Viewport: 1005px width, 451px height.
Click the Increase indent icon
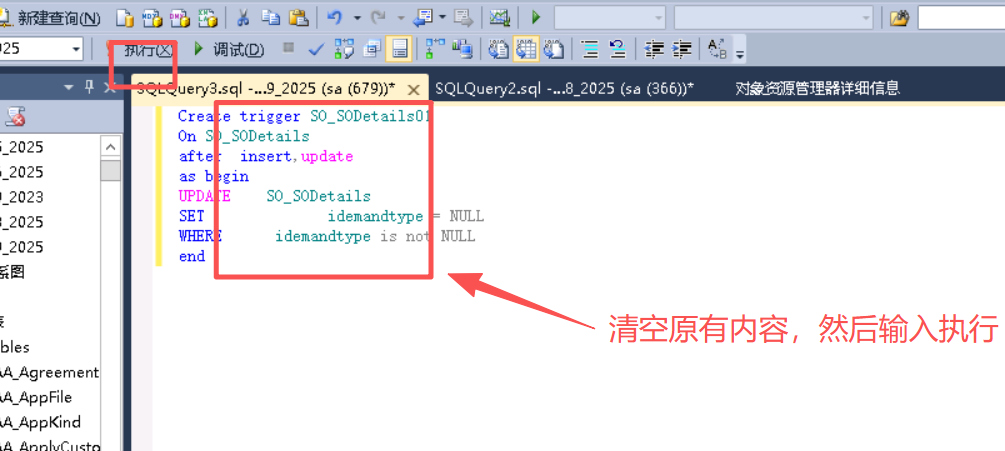(682, 49)
